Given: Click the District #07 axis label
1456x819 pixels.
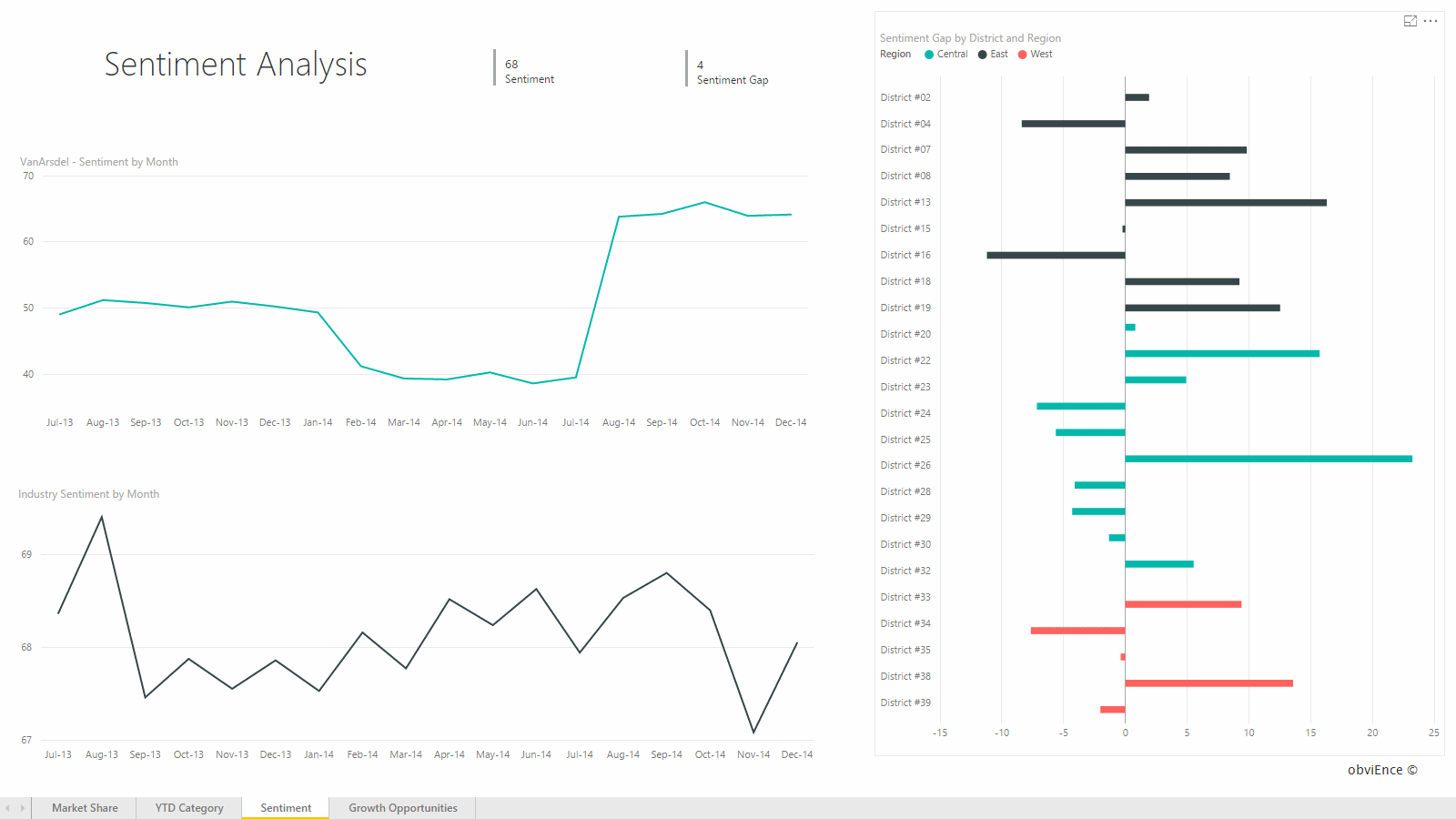Looking at the screenshot, I should pos(905,149).
